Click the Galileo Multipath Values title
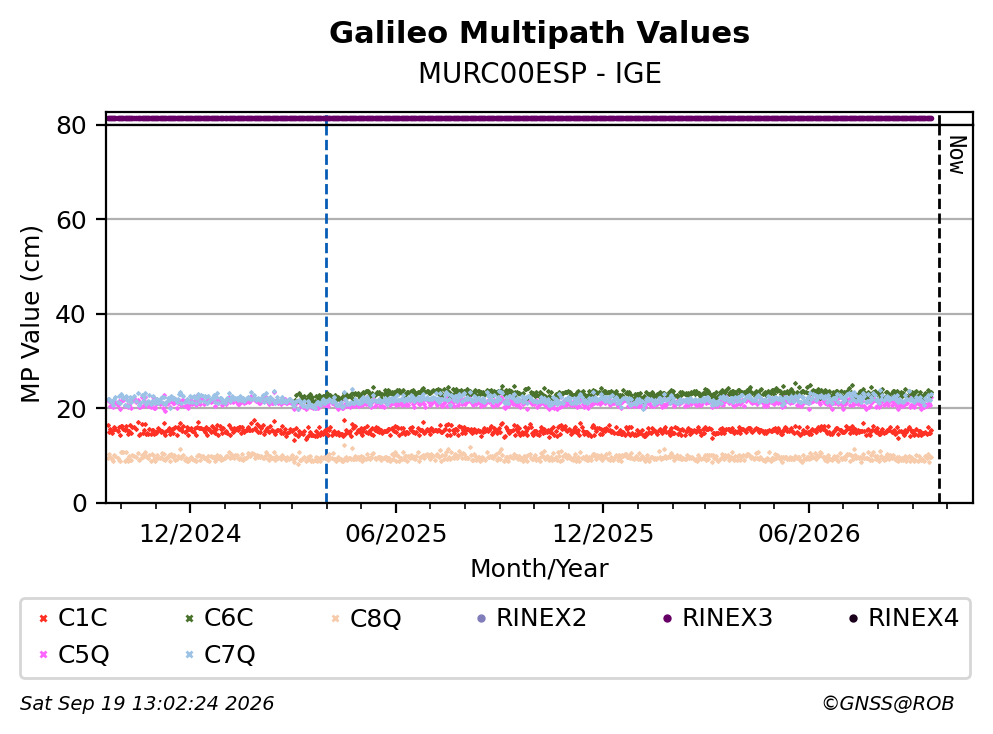 539,33
